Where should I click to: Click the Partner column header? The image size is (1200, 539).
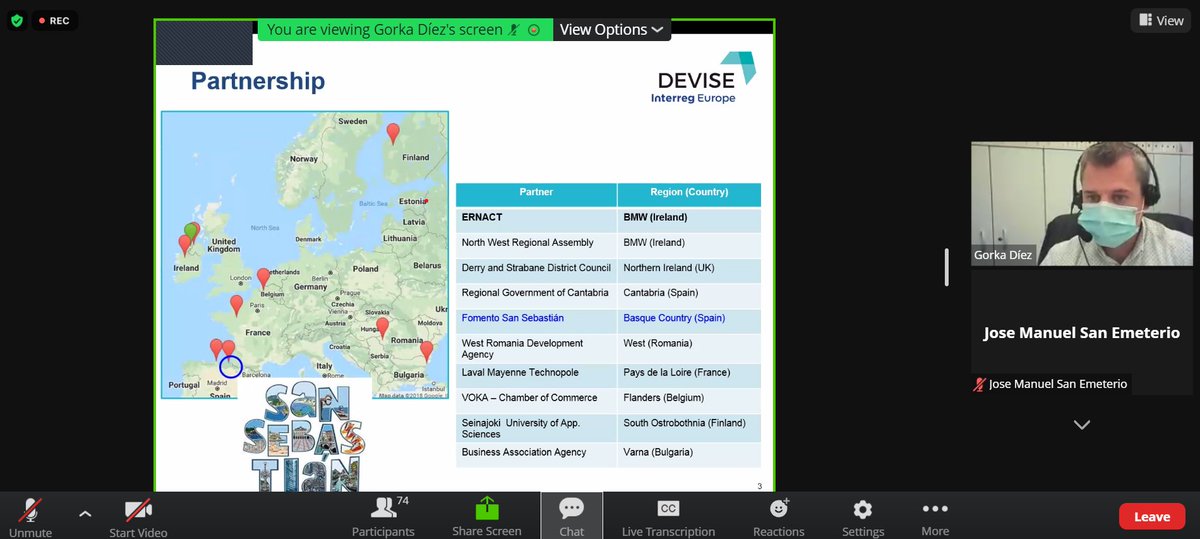pos(536,194)
